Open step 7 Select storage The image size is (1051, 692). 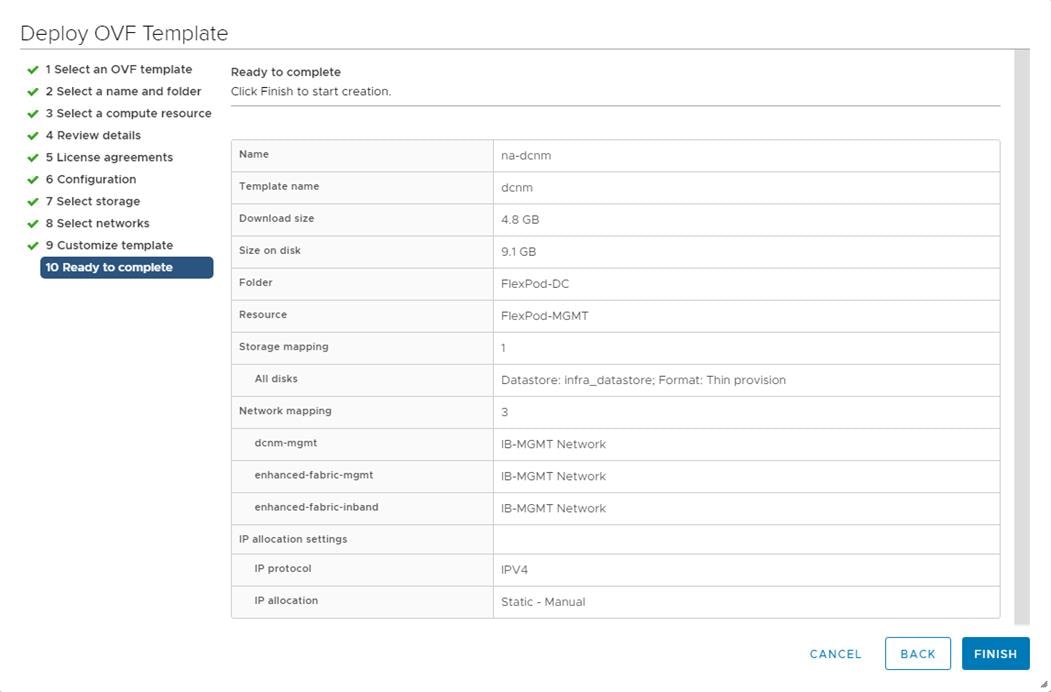[x=92, y=201]
